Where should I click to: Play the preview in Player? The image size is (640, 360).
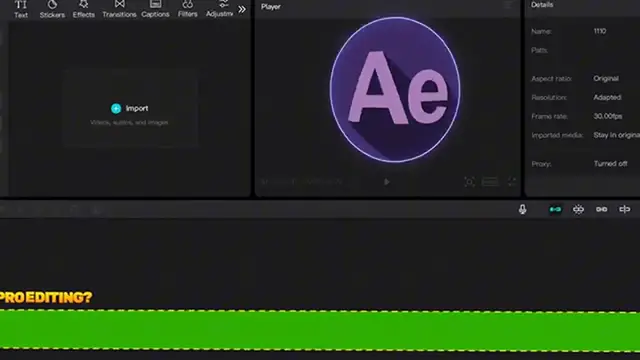point(387,182)
